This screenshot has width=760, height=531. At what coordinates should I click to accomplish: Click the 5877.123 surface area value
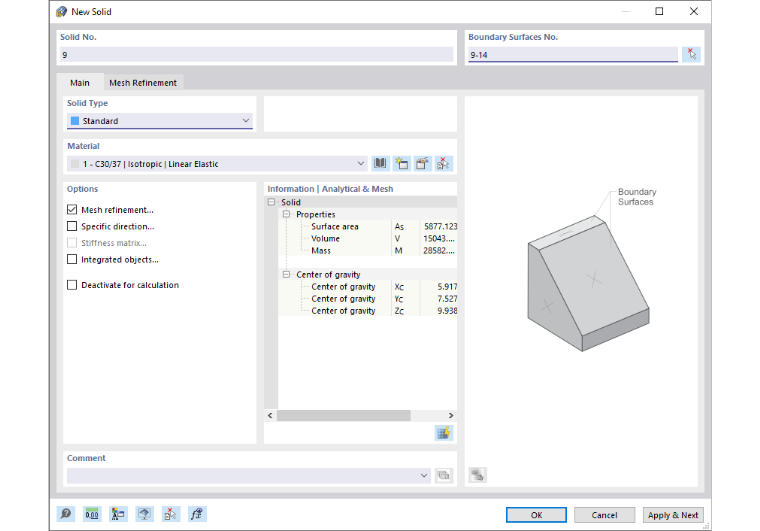click(x=440, y=226)
